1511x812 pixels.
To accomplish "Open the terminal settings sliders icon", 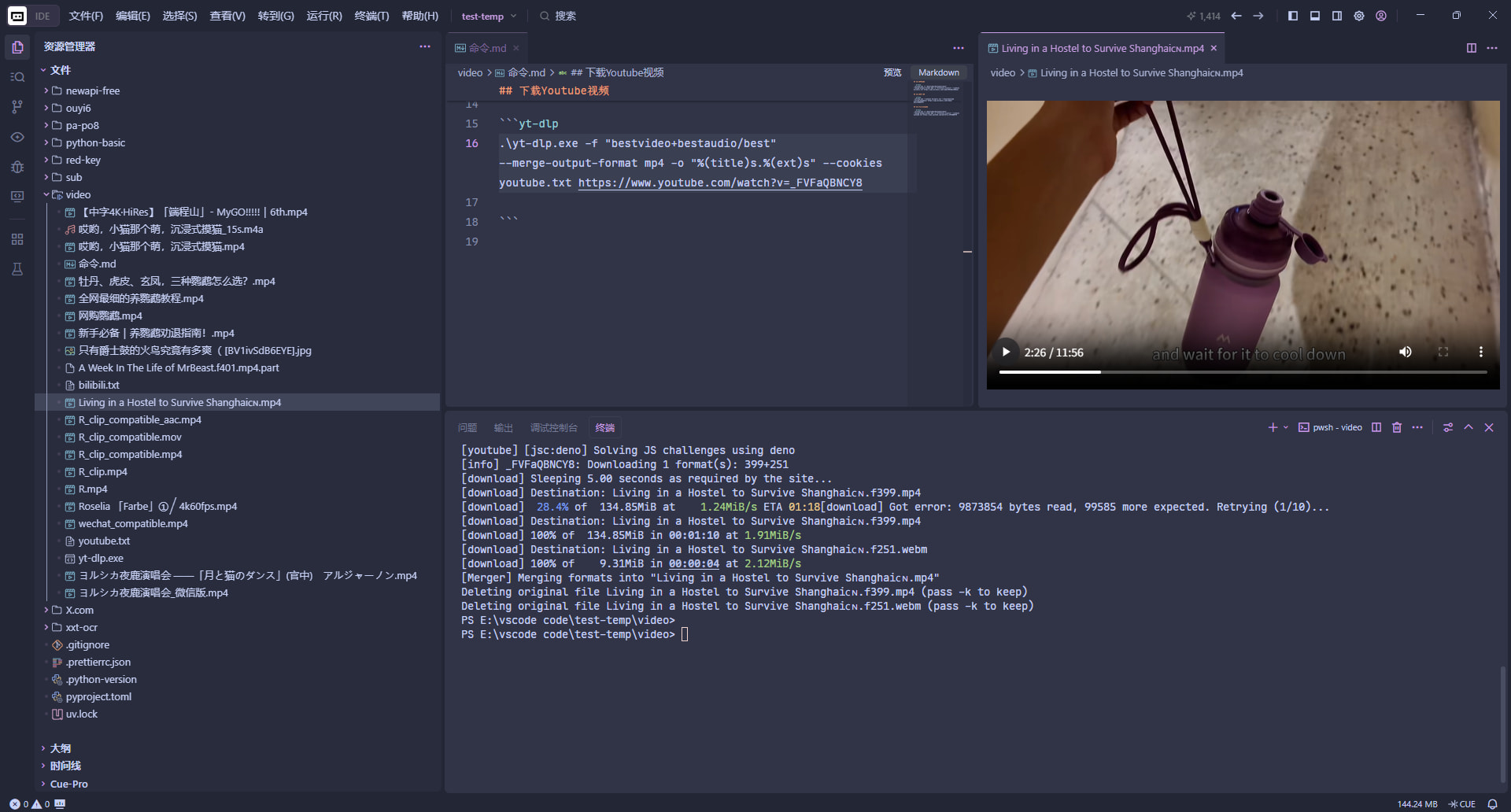I will 1448,427.
